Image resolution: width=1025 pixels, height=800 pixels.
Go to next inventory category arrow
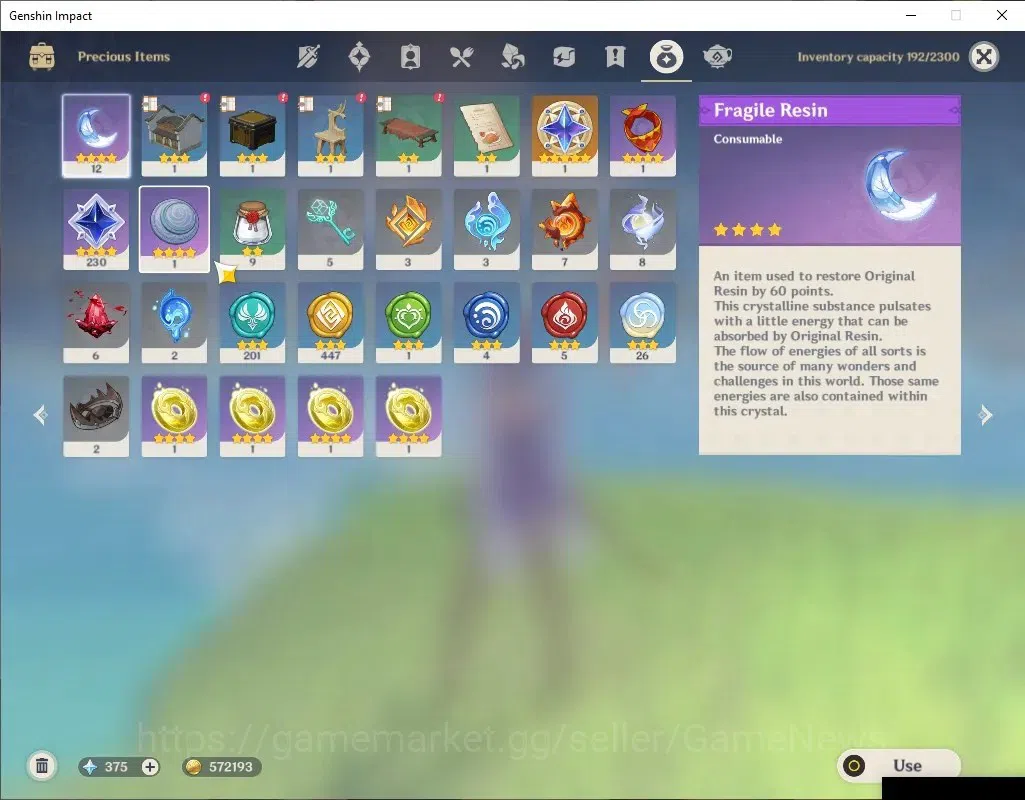985,414
